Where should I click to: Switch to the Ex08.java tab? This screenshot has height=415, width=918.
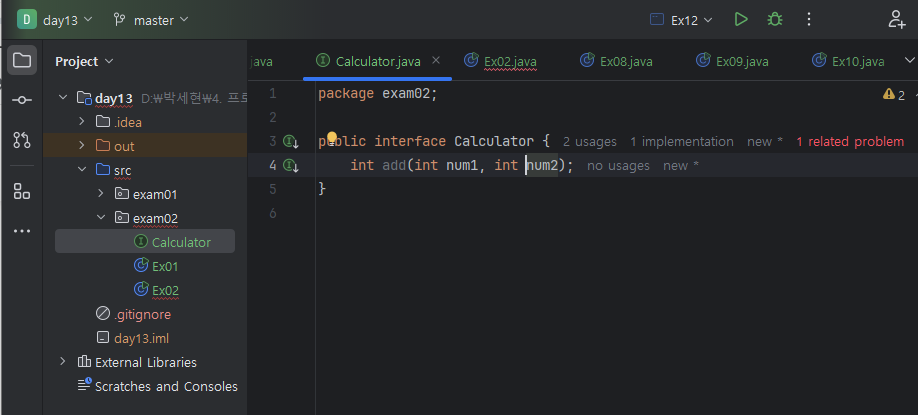point(616,61)
